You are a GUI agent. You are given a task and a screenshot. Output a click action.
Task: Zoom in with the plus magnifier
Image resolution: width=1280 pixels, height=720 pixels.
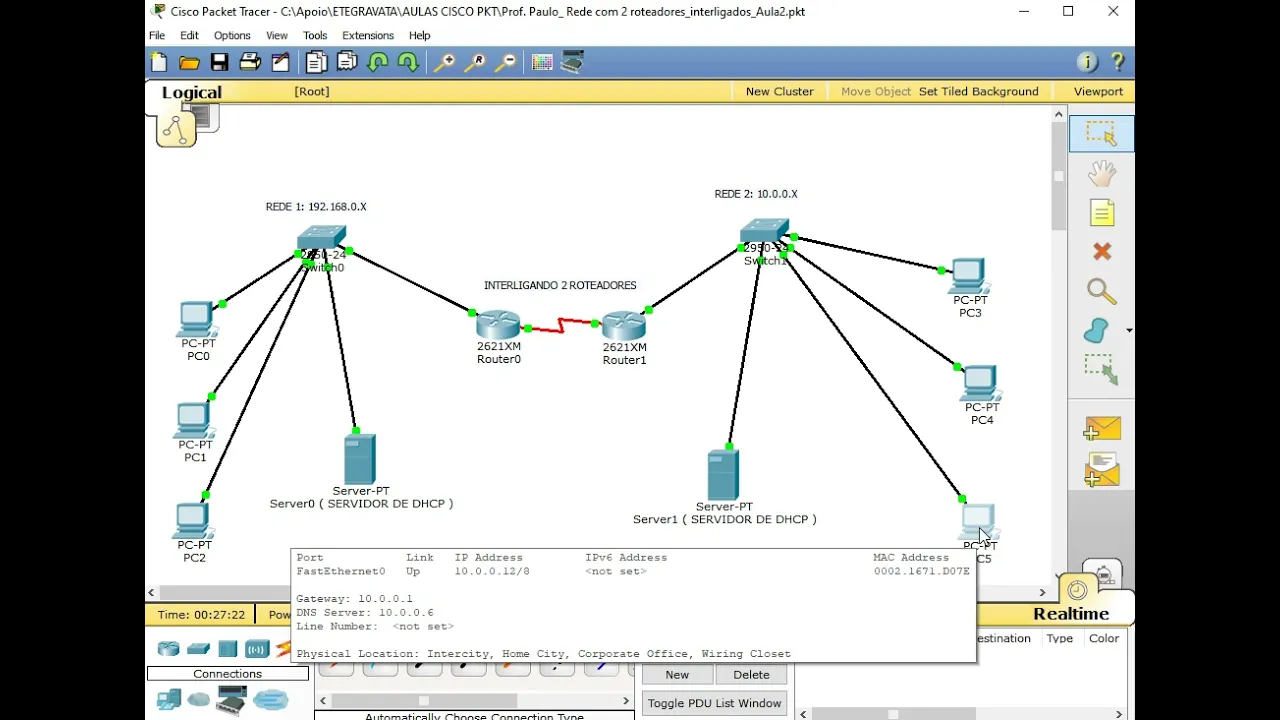pos(443,63)
